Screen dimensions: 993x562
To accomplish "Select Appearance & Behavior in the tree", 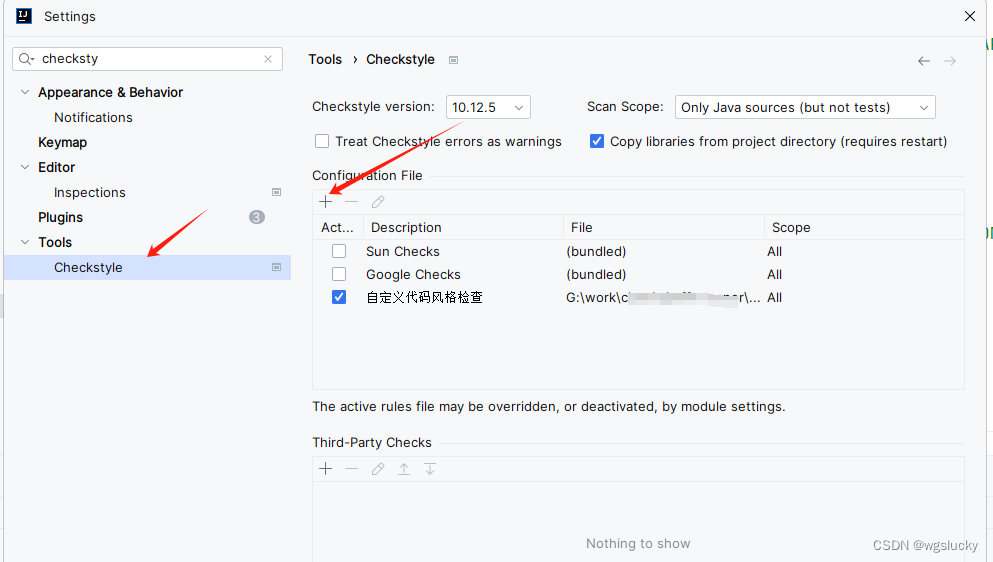I will [x=110, y=93].
